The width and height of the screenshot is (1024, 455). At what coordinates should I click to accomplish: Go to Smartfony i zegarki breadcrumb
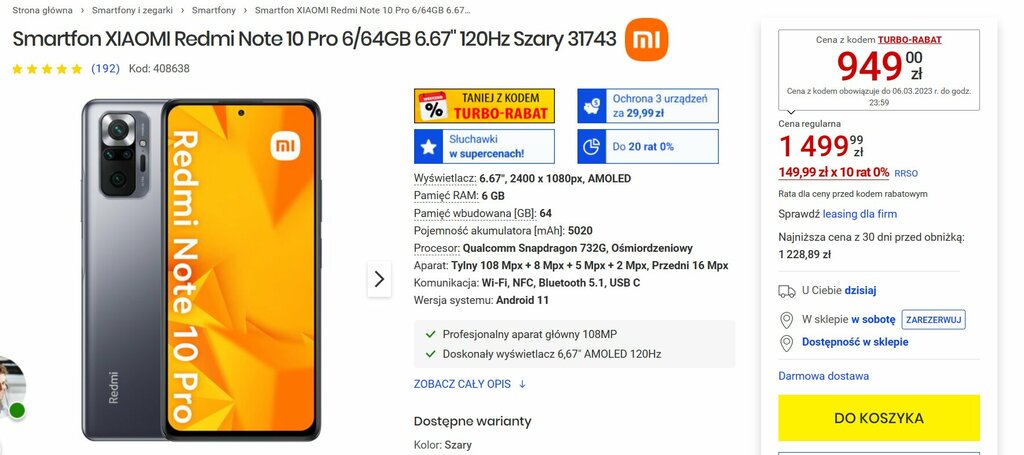point(133,10)
